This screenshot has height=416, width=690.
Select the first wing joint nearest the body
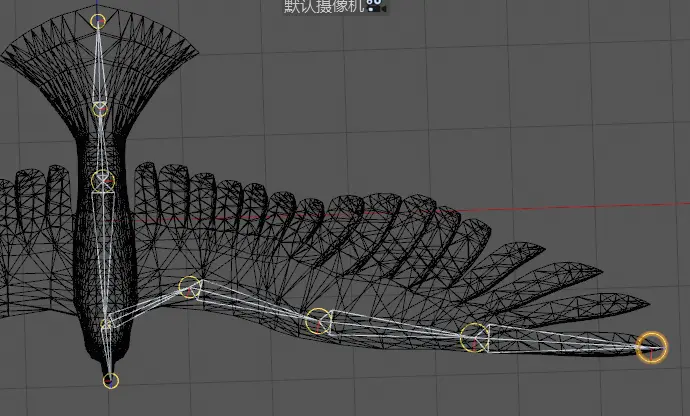click(188, 288)
